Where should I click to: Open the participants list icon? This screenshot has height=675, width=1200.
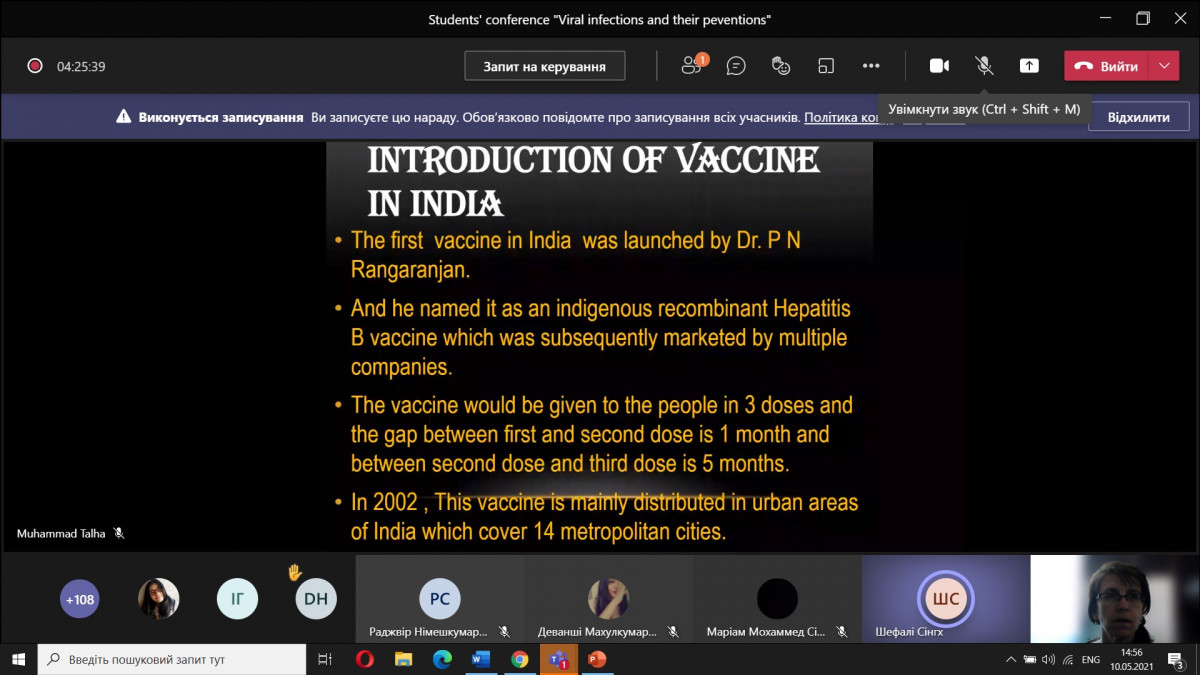(691, 66)
